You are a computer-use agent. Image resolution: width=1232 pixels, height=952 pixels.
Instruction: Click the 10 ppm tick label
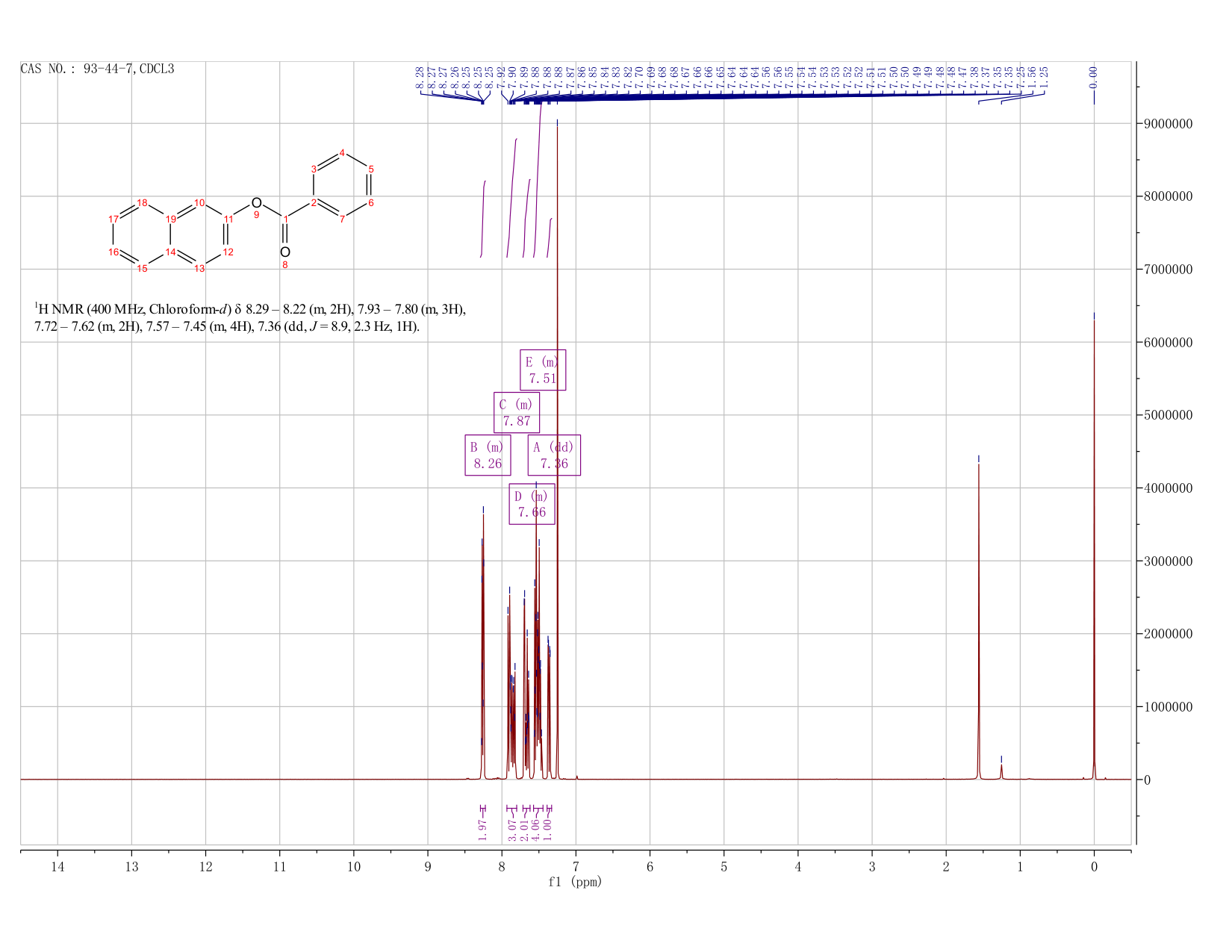(x=354, y=867)
